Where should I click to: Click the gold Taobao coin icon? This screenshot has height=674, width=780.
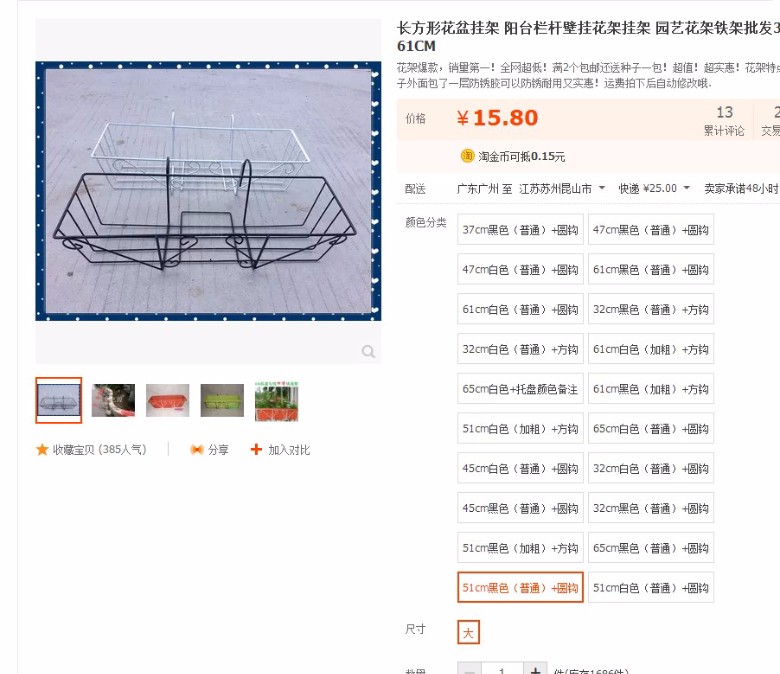click(467, 156)
